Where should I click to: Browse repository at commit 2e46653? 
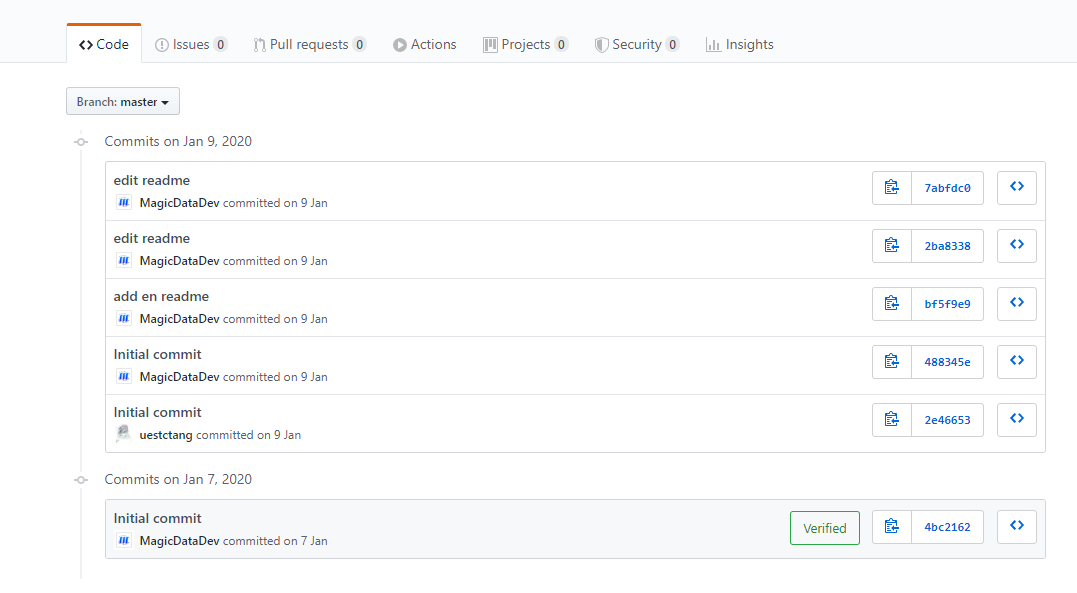tap(1017, 420)
